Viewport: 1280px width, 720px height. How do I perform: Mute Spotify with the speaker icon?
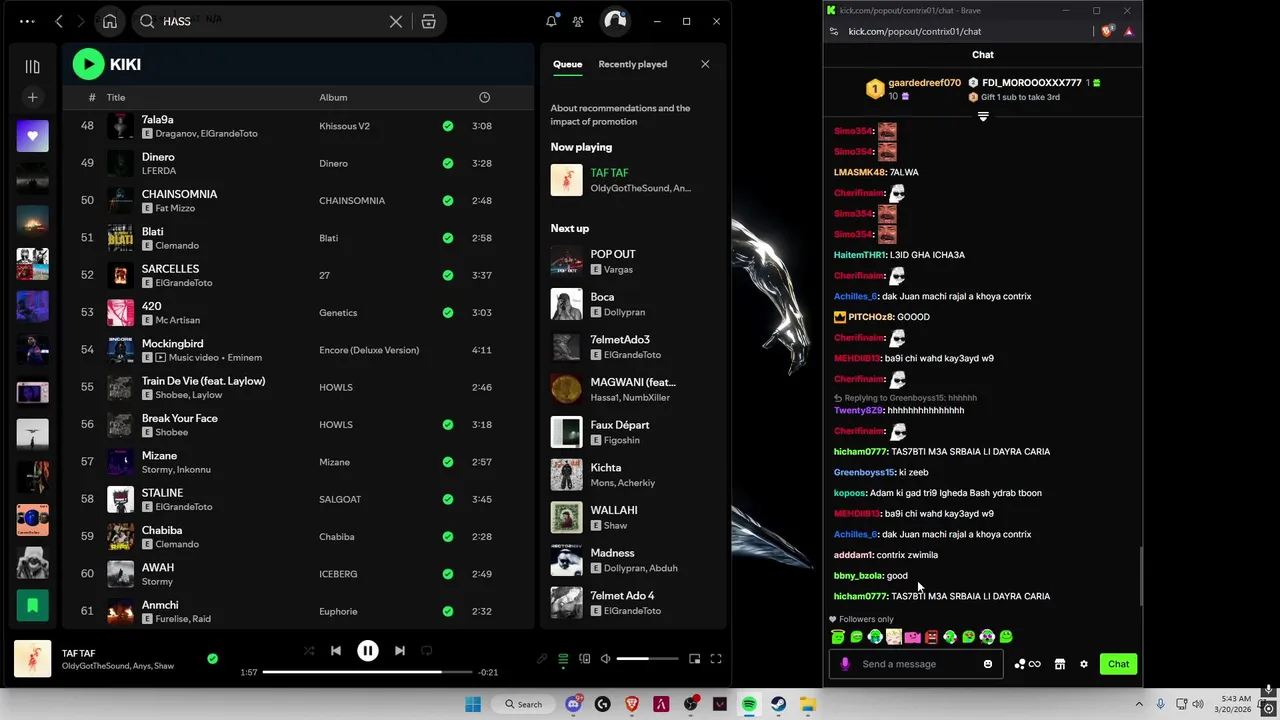(605, 659)
